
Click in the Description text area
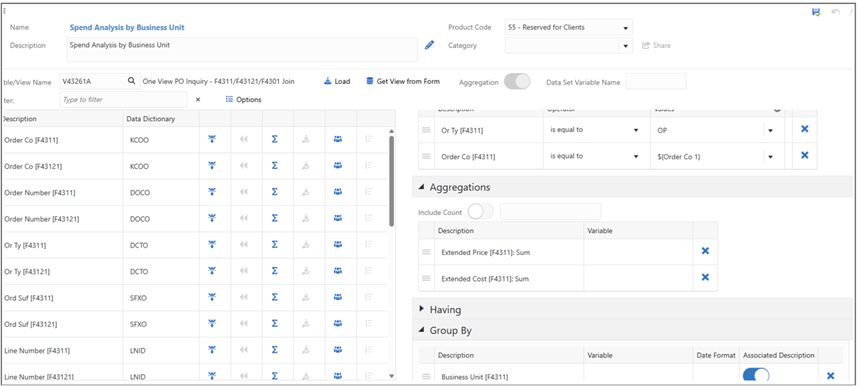click(242, 49)
